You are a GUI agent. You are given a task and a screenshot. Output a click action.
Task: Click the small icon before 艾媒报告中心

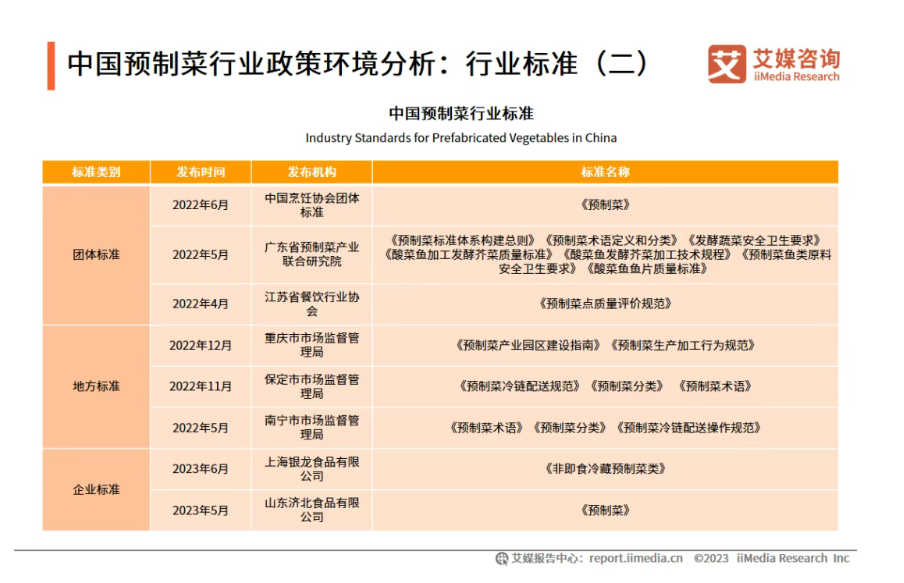pos(501,558)
